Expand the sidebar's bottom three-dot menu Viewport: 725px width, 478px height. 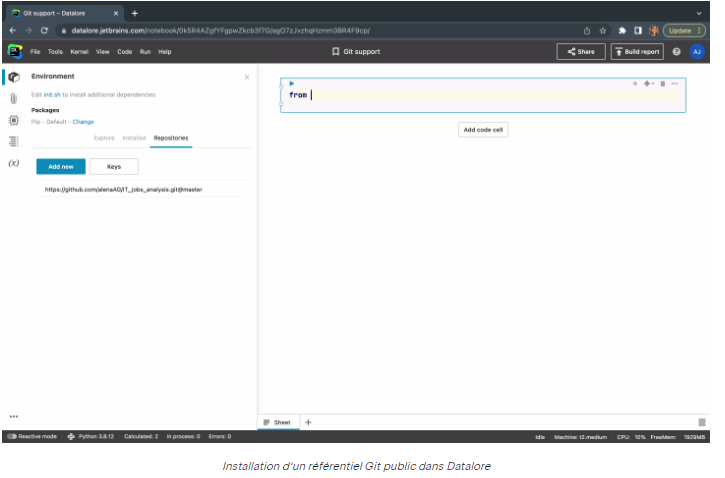pos(14,416)
